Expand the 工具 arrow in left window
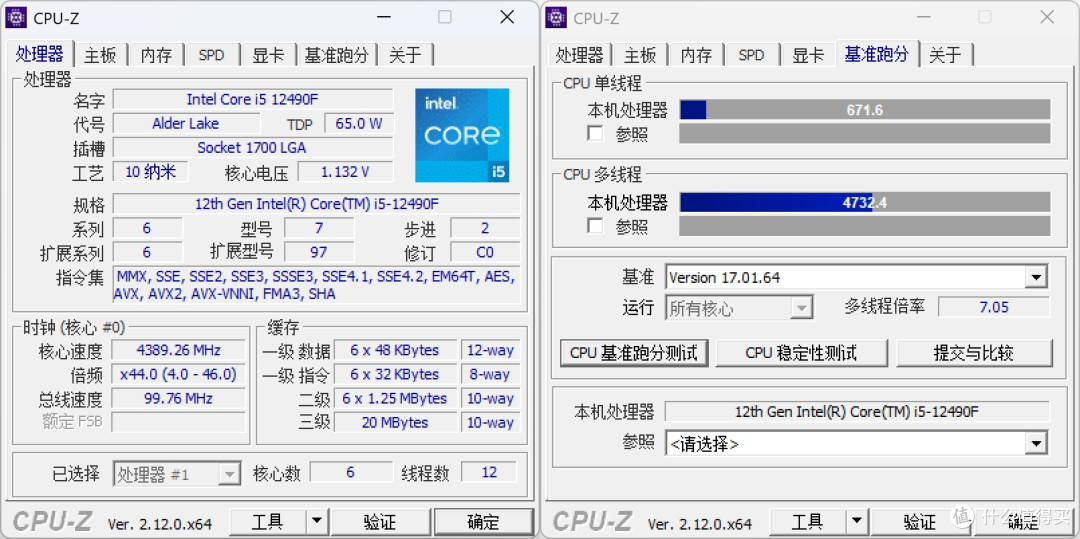This screenshot has height=539, width=1080. [316, 521]
